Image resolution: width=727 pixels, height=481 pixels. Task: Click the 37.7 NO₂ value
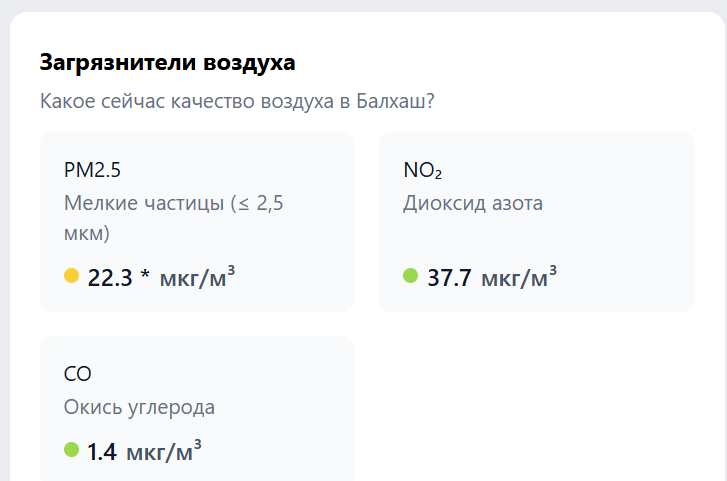(449, 278)
